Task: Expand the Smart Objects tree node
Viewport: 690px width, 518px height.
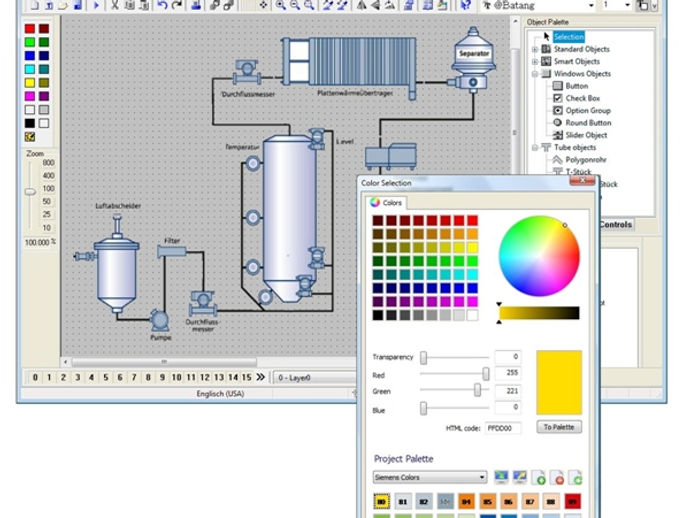Action: (535, 62)
